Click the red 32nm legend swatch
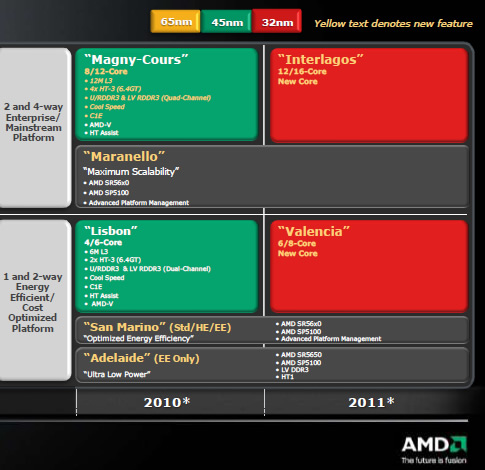 (x=277, y=22)
